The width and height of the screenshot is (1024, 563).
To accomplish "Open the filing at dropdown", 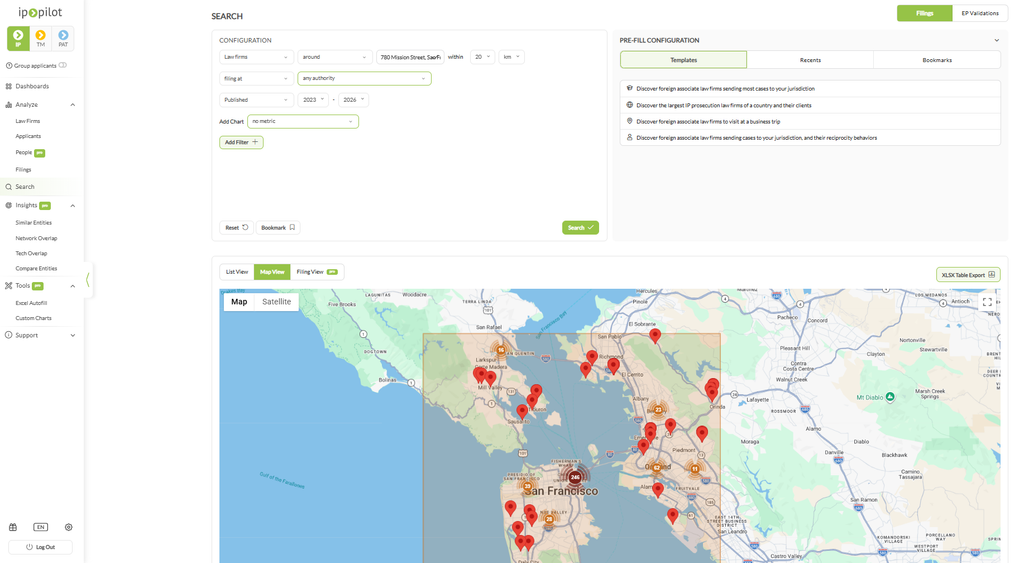I will click(x=256, y=78).
